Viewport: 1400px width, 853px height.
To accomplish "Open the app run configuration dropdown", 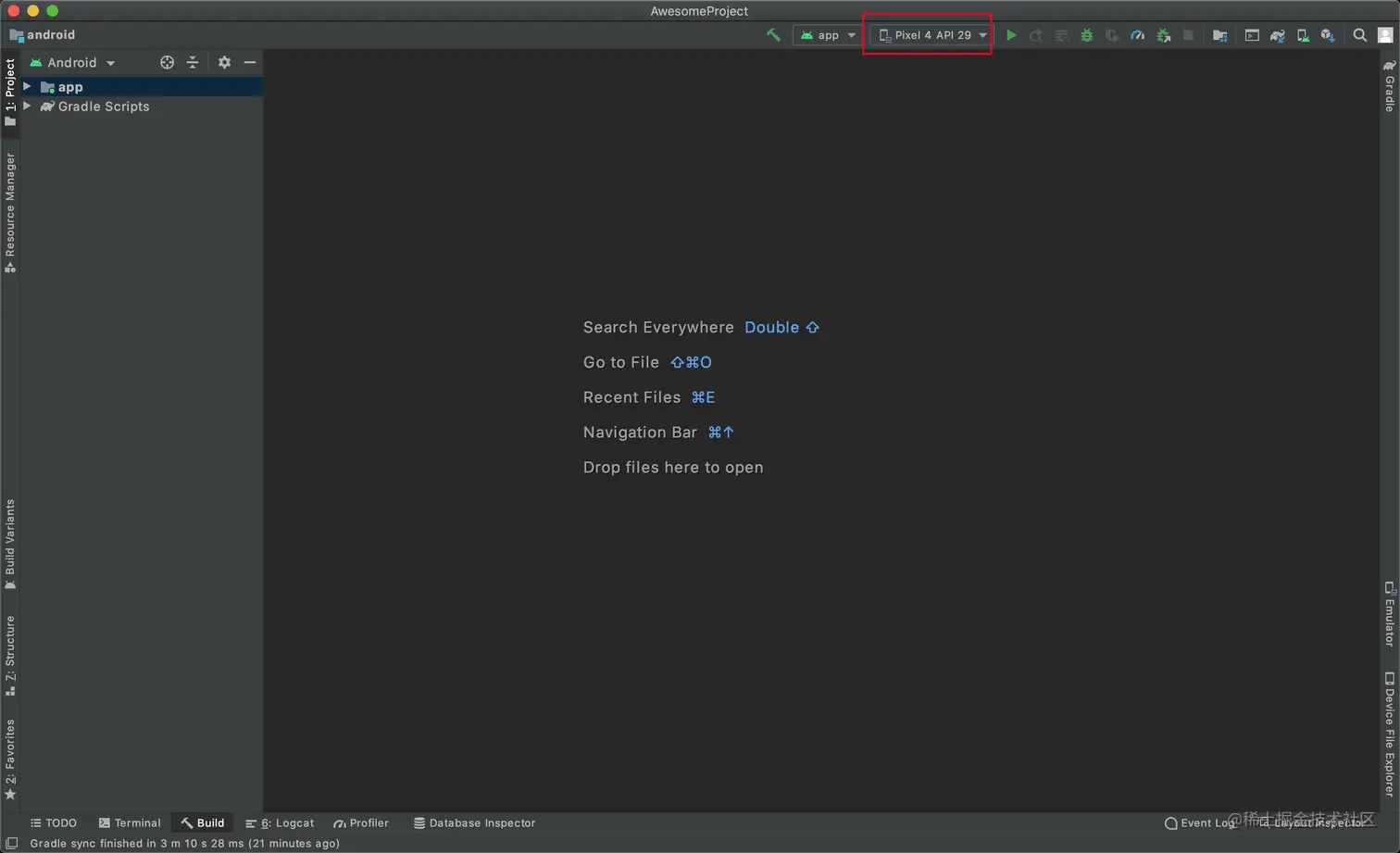I will pyautogui.click(x=828, y=35).
